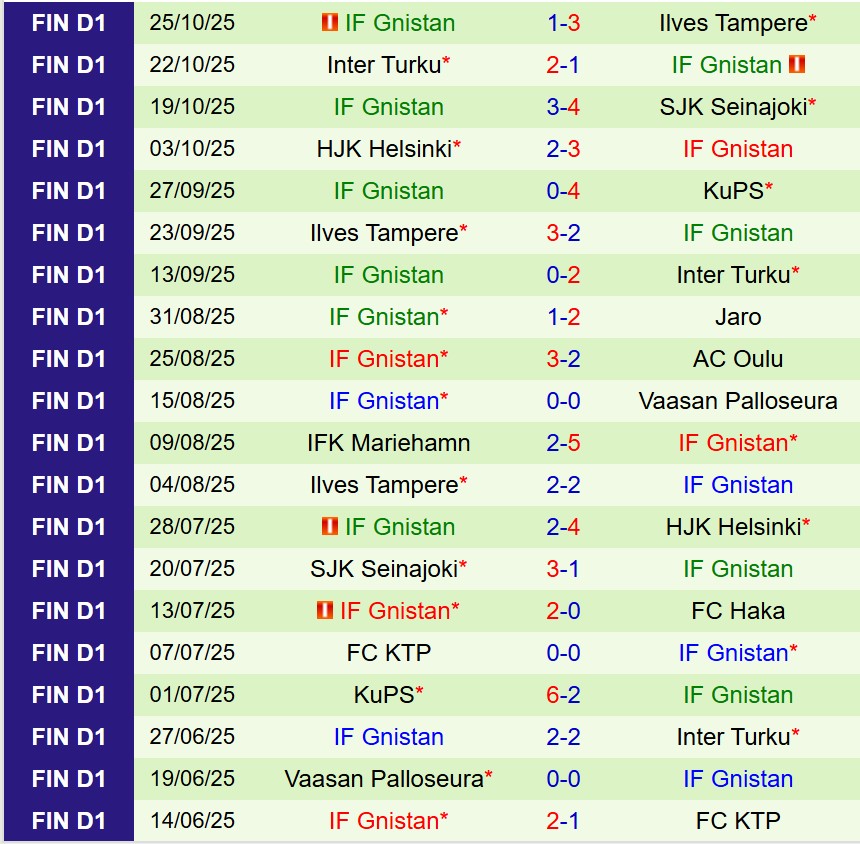The height and width of the screenshot is (844, 860).
Task: Click the 2-5 score on 09/08/25
Action: (x=563, y=443)
